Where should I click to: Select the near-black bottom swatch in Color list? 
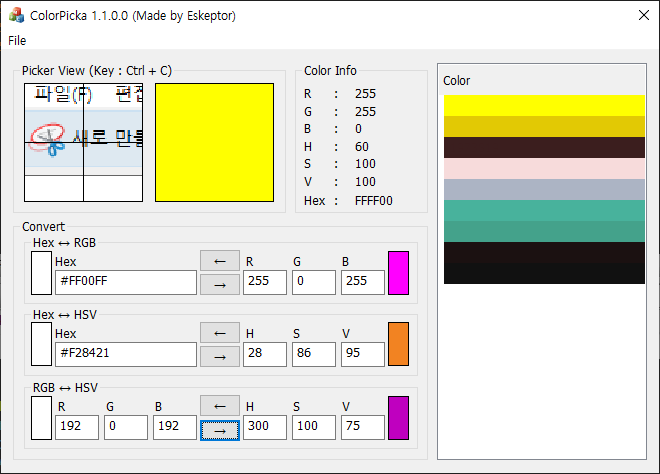click(544, 274)
